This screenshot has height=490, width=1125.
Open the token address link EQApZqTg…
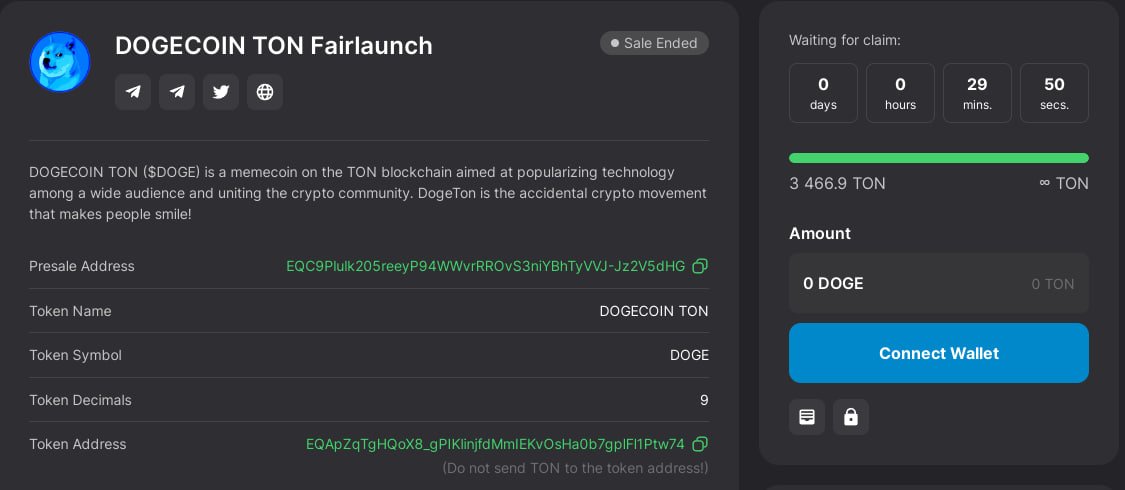(x=495, y=444)
